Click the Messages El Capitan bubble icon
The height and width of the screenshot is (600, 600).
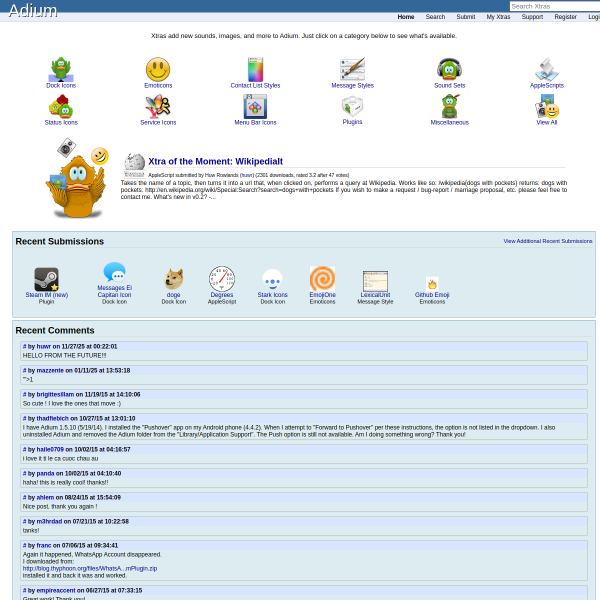pyautogui.click(x=114, y=272)
